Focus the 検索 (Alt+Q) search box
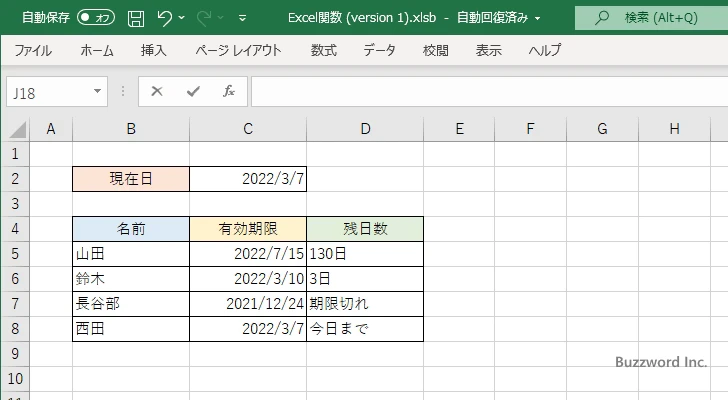This screenshot has height=400, width=728. click(651, 18)
